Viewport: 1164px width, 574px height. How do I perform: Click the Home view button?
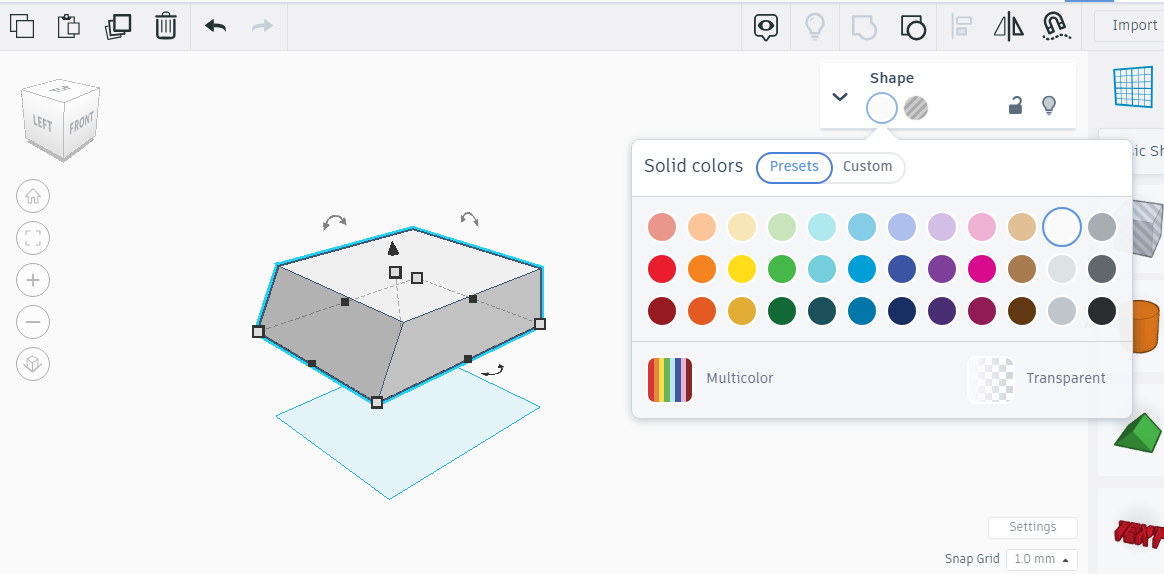pos(33,197)
